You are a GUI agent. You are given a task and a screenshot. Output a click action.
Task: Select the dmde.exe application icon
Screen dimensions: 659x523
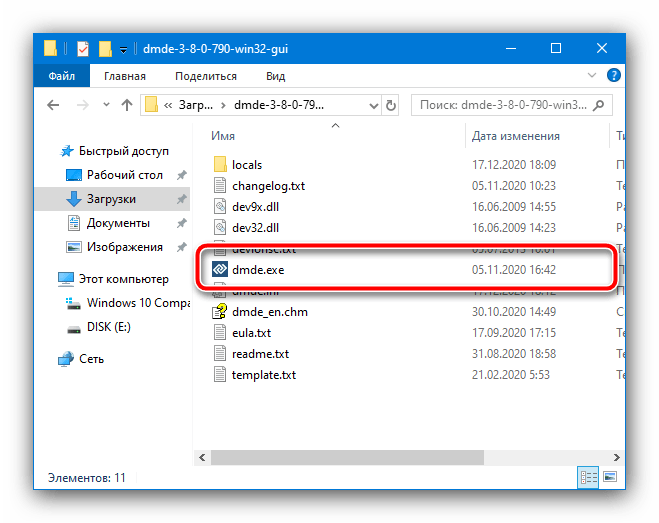220,269
